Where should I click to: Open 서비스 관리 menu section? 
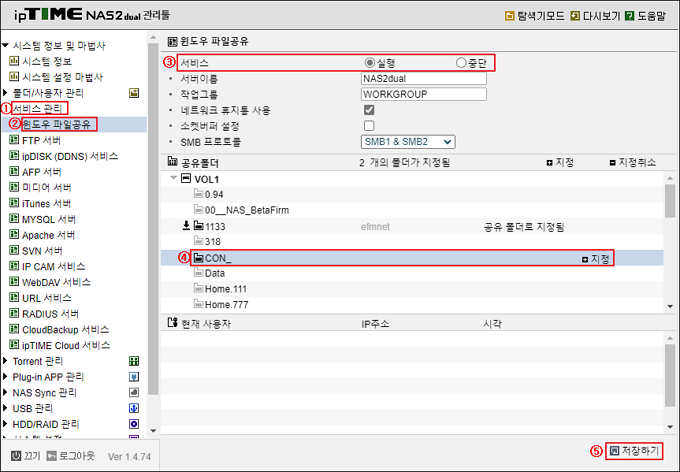click(37, 108)
